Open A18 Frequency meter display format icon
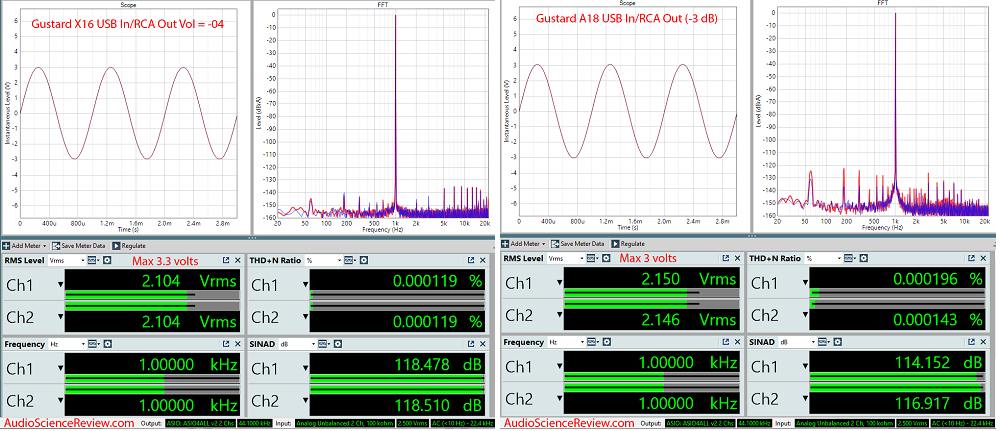The height and width of the screenshot is (431, 1000). (x=593, y=342)
